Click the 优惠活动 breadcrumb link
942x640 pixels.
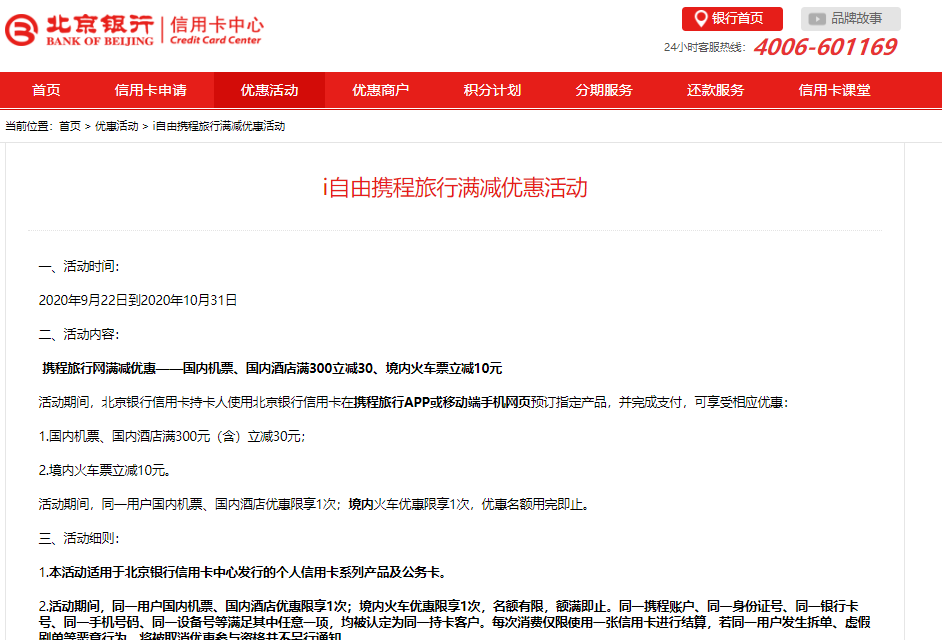click(117, 126)
